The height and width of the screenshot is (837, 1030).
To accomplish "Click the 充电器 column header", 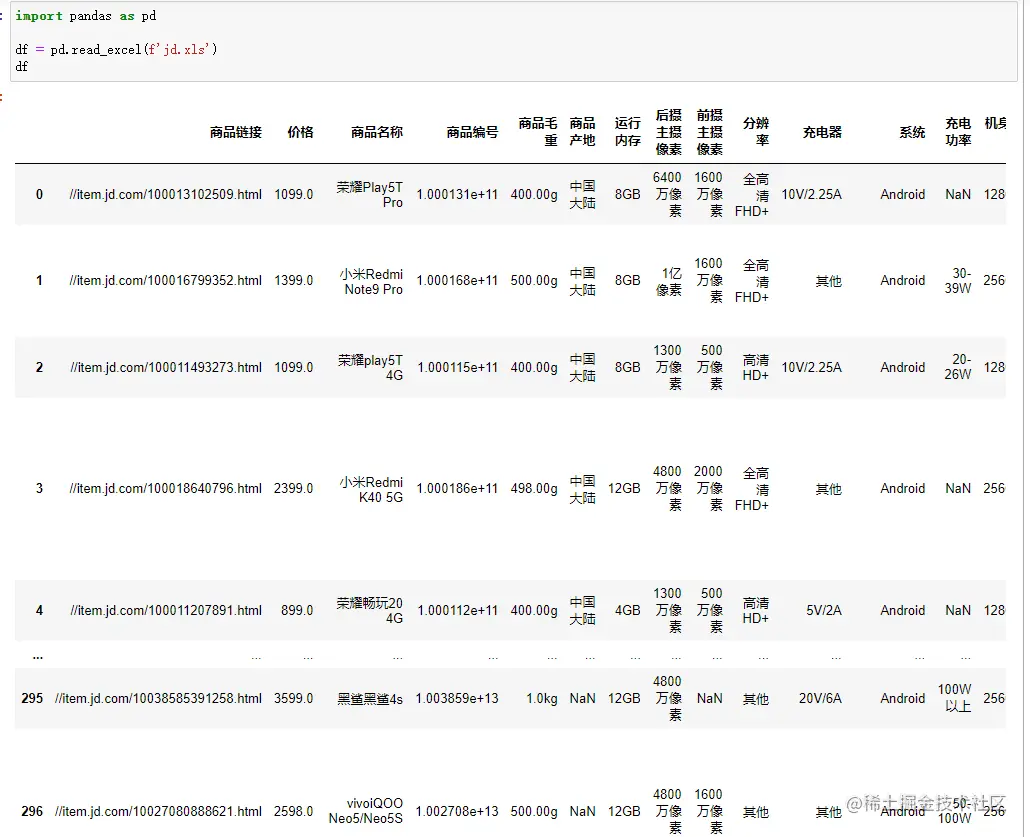I will 822,132.
